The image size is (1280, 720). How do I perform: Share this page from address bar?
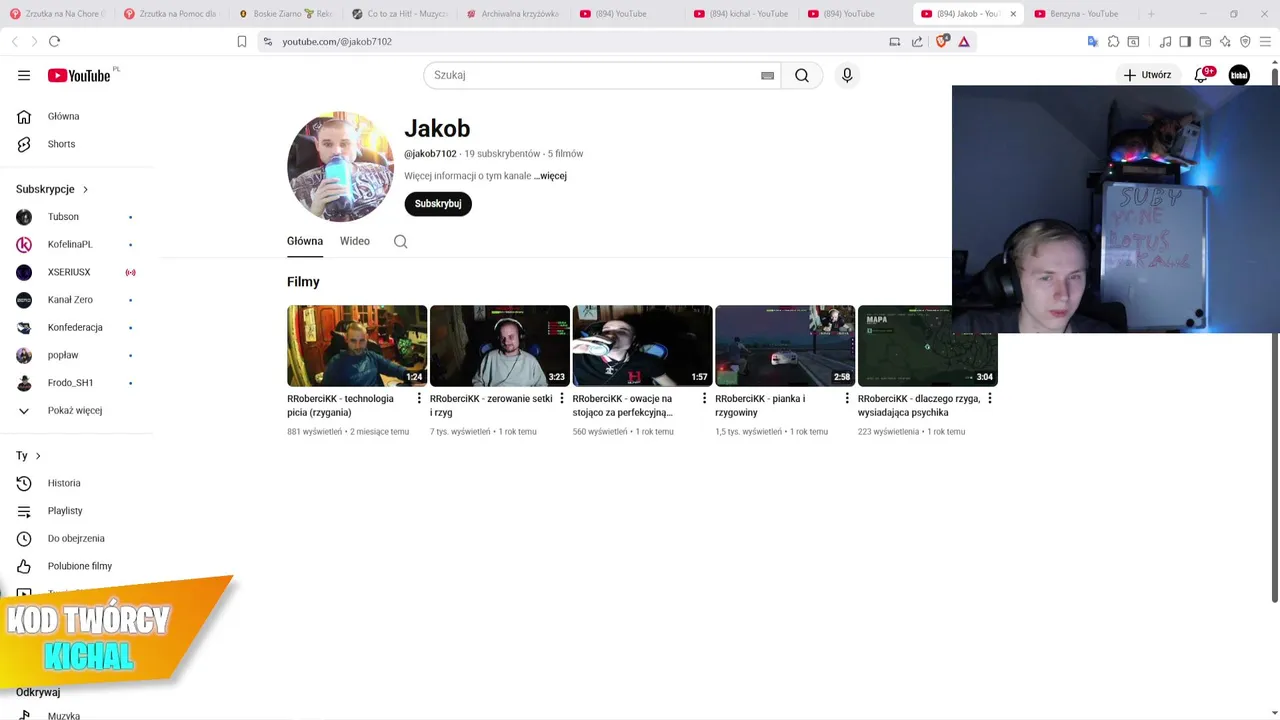(917, 41)
